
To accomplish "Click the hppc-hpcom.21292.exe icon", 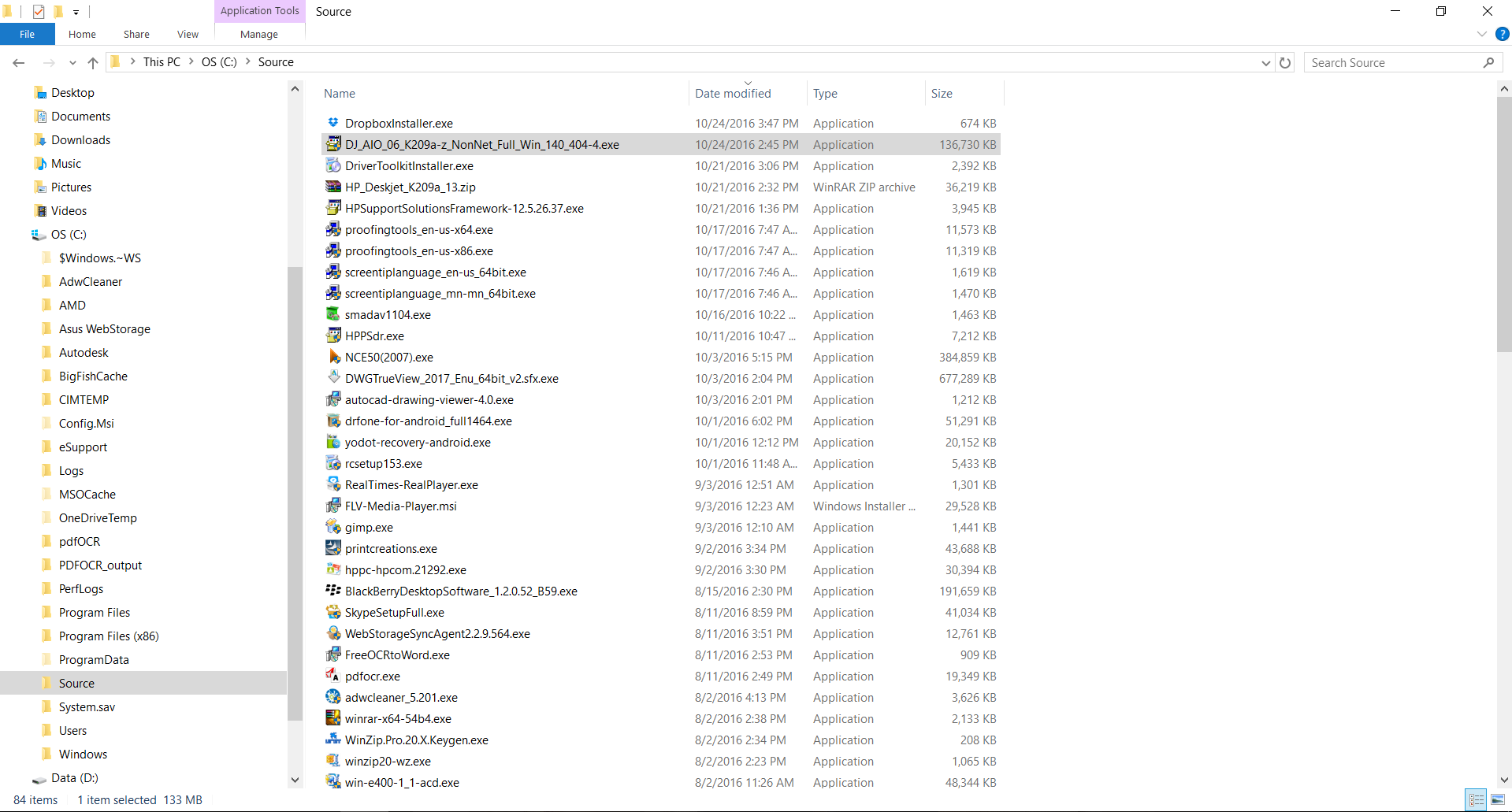I will tap(333, 569).
